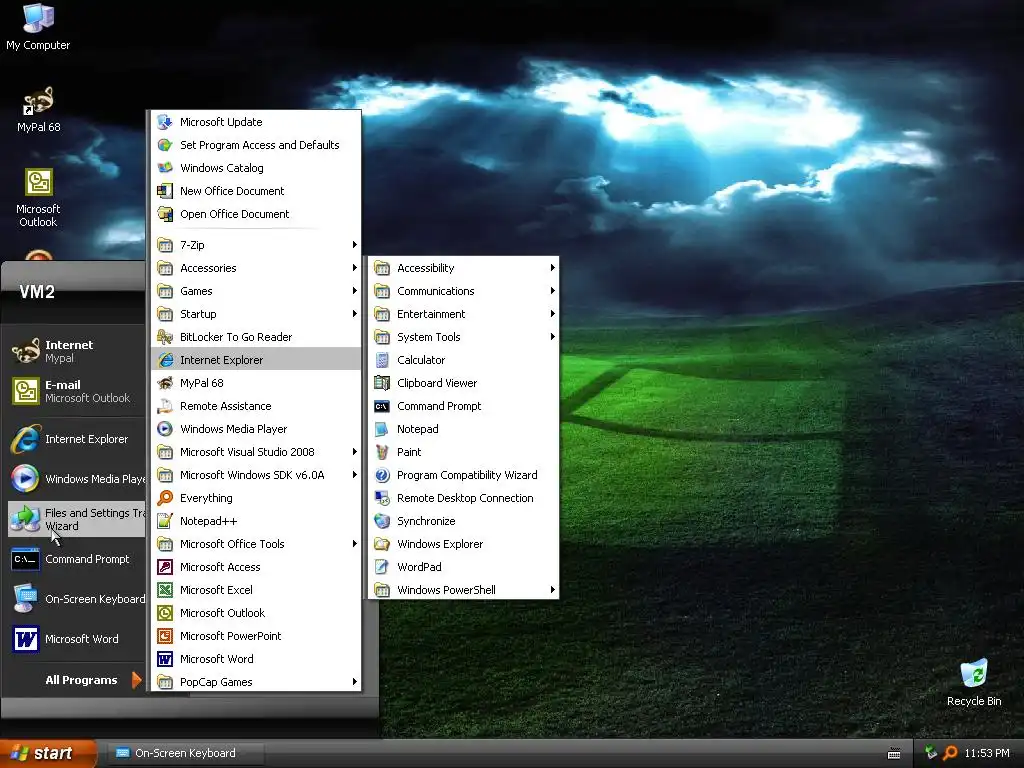1024x768 pixels.
Task: Launch Microsoft Access icon
Action: pos(165,567)
